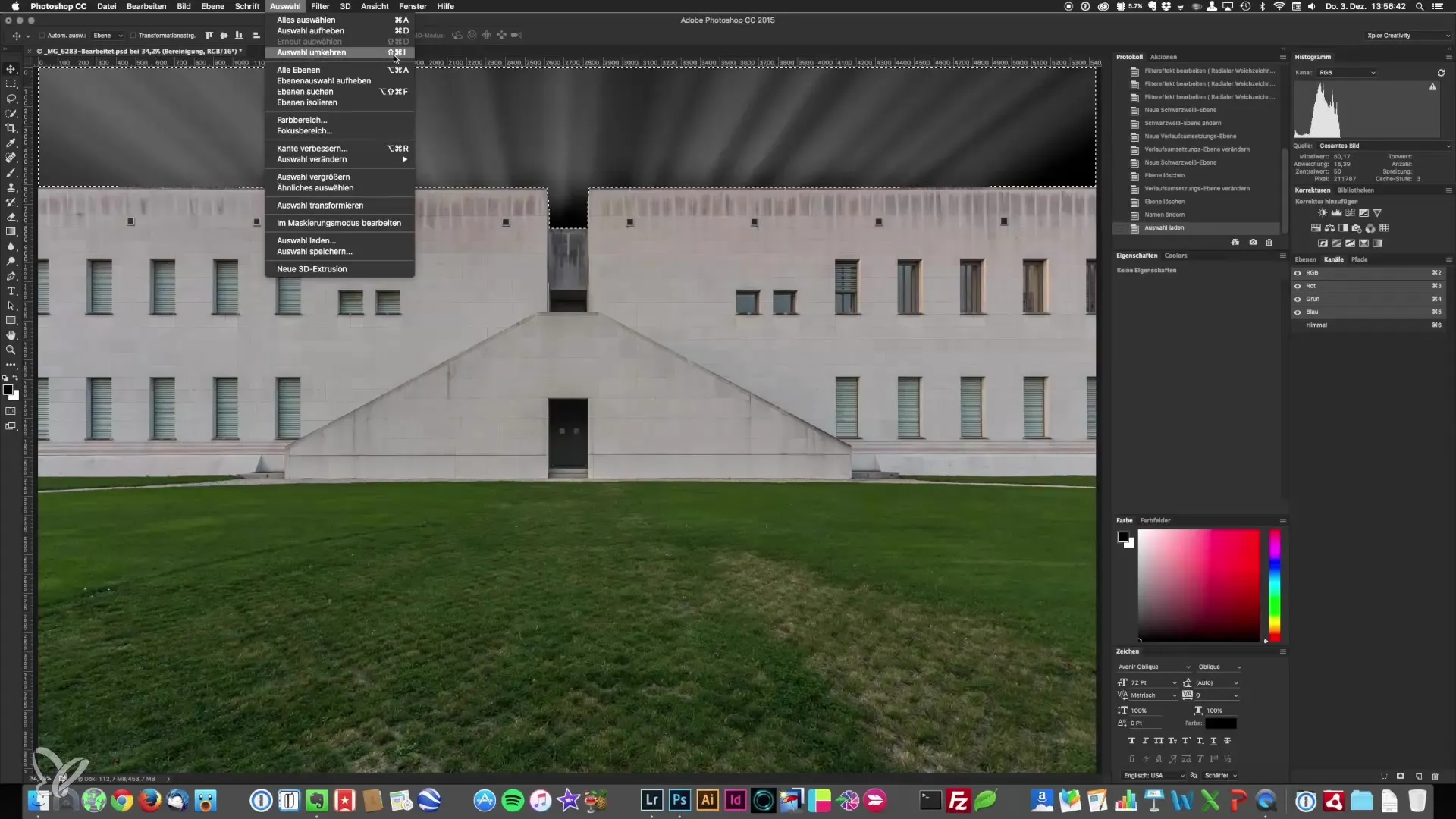Select the Pen tool
1456x819 pixels.
[11, 276]
